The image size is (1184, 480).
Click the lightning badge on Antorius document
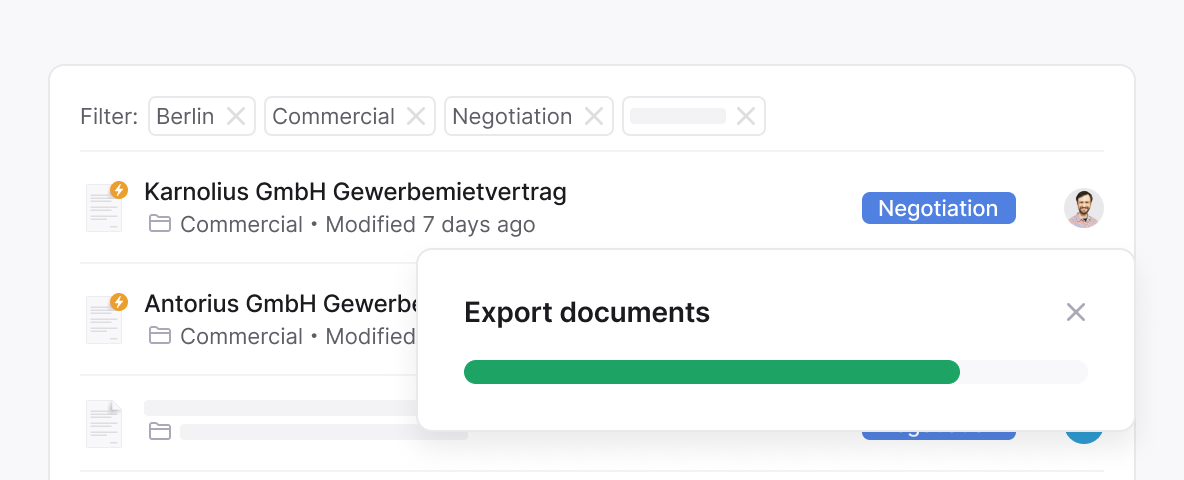coord(119,302)
